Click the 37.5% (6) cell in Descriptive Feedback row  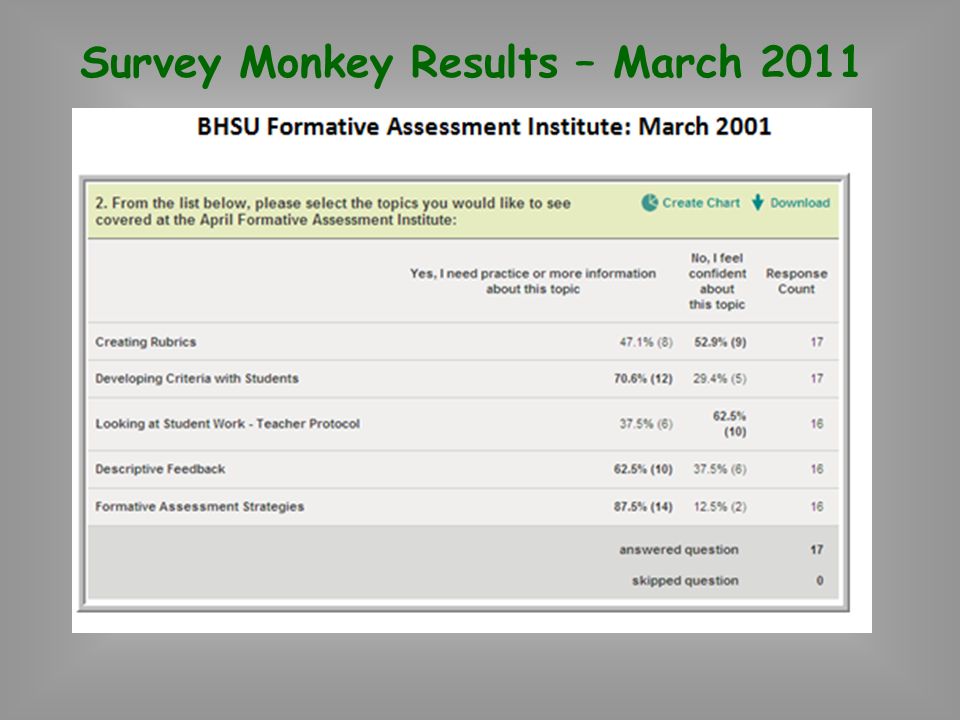(720, 469)
